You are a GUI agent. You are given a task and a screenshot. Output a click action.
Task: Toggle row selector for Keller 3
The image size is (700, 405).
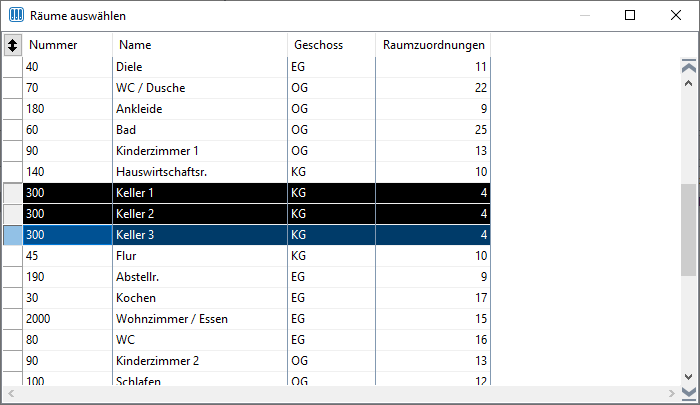pos(12,235)
